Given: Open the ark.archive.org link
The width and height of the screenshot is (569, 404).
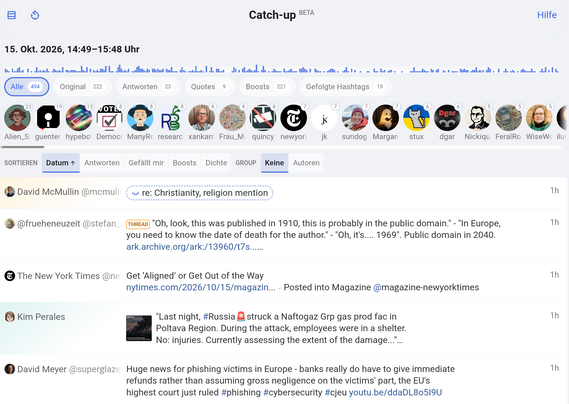Looking at the screenshot, I should click(195, 247).
